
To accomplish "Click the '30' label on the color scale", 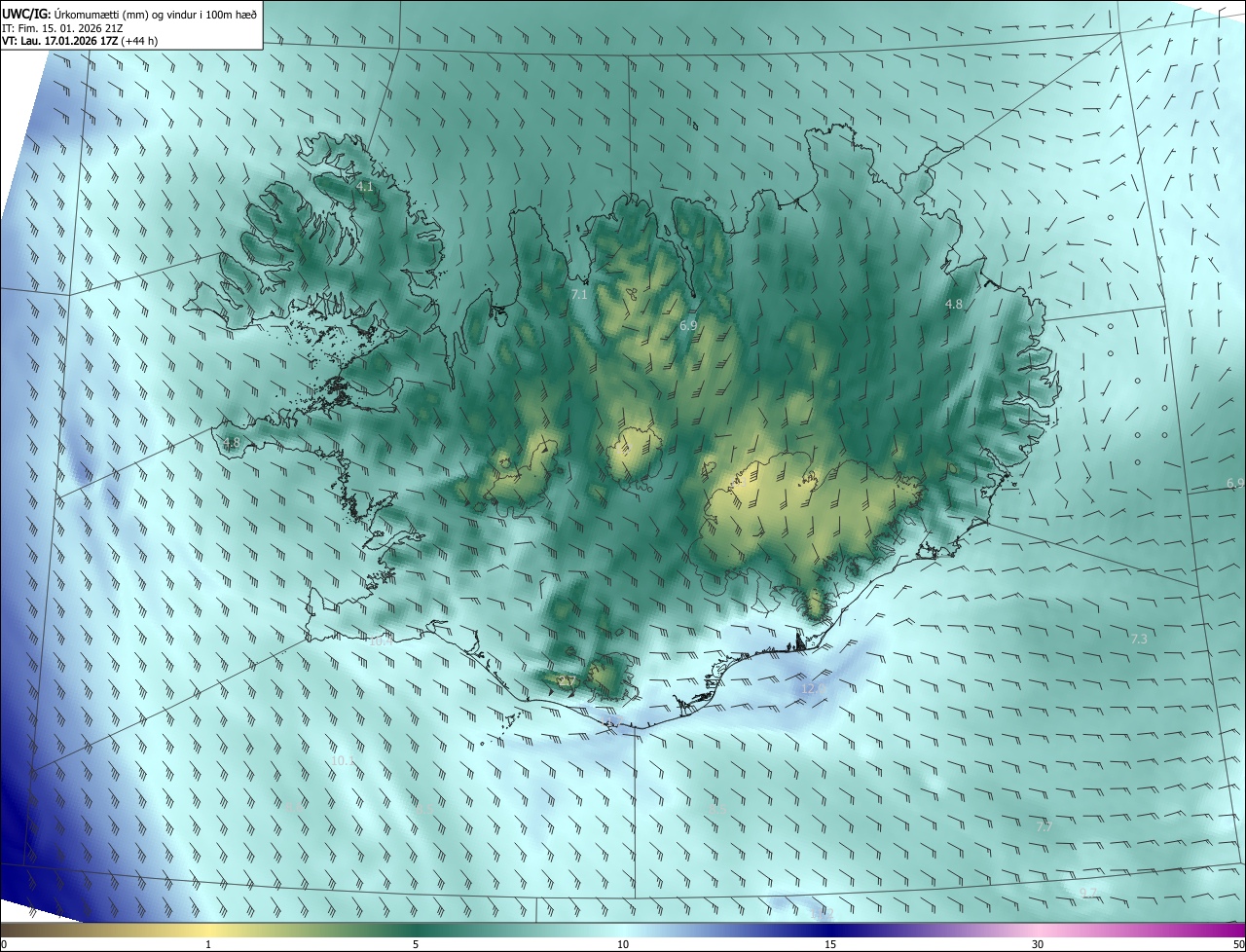I will [1038, 944].
